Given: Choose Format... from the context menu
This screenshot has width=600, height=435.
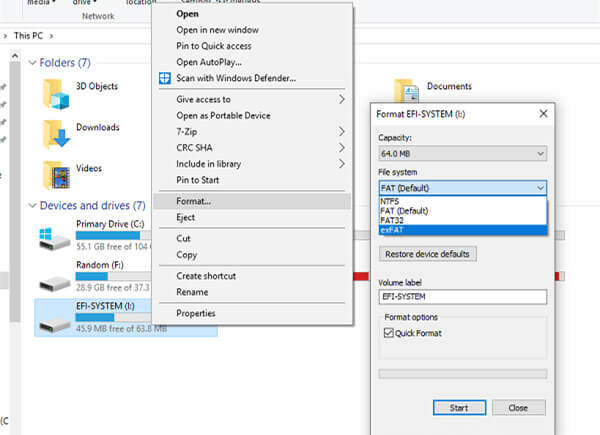Looking at the screenshot, I should pyautogui.click(x=193, y=201).
